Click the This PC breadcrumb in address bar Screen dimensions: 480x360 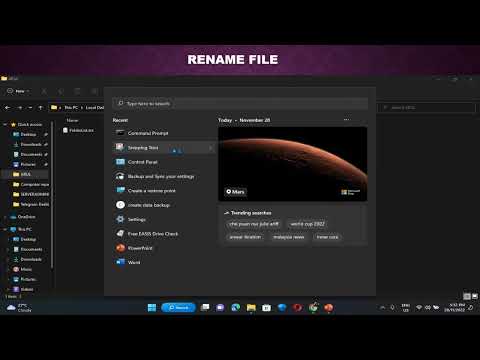[71, 108]
